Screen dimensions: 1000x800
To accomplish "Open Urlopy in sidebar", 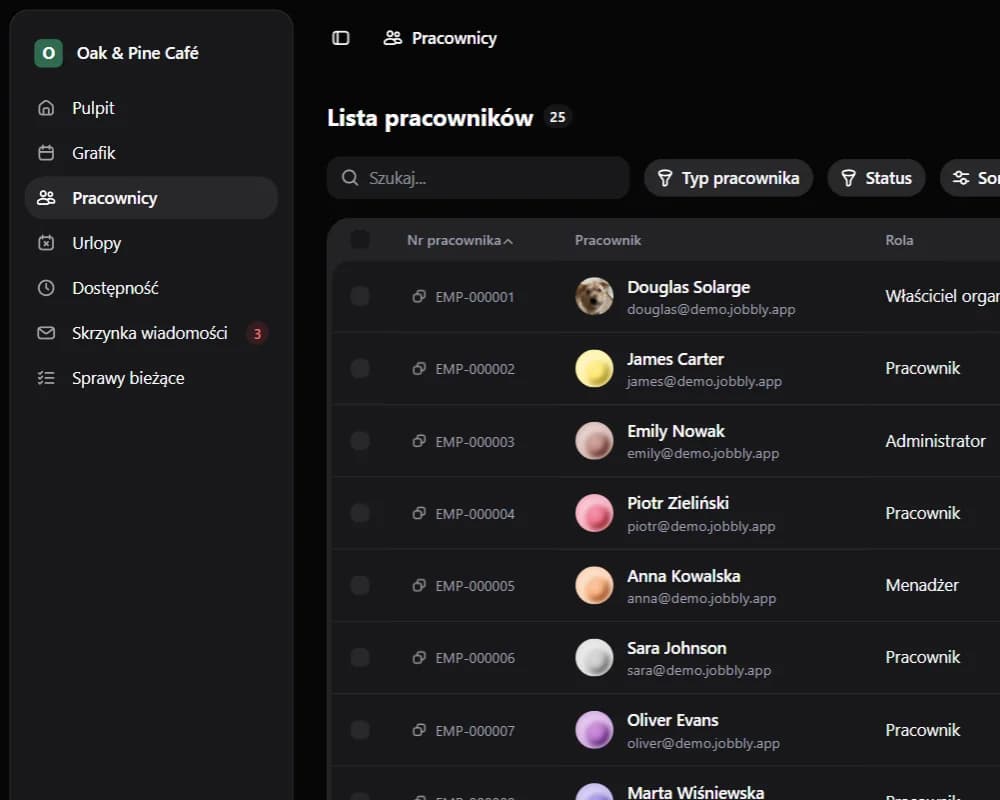I will coord(151,243).
